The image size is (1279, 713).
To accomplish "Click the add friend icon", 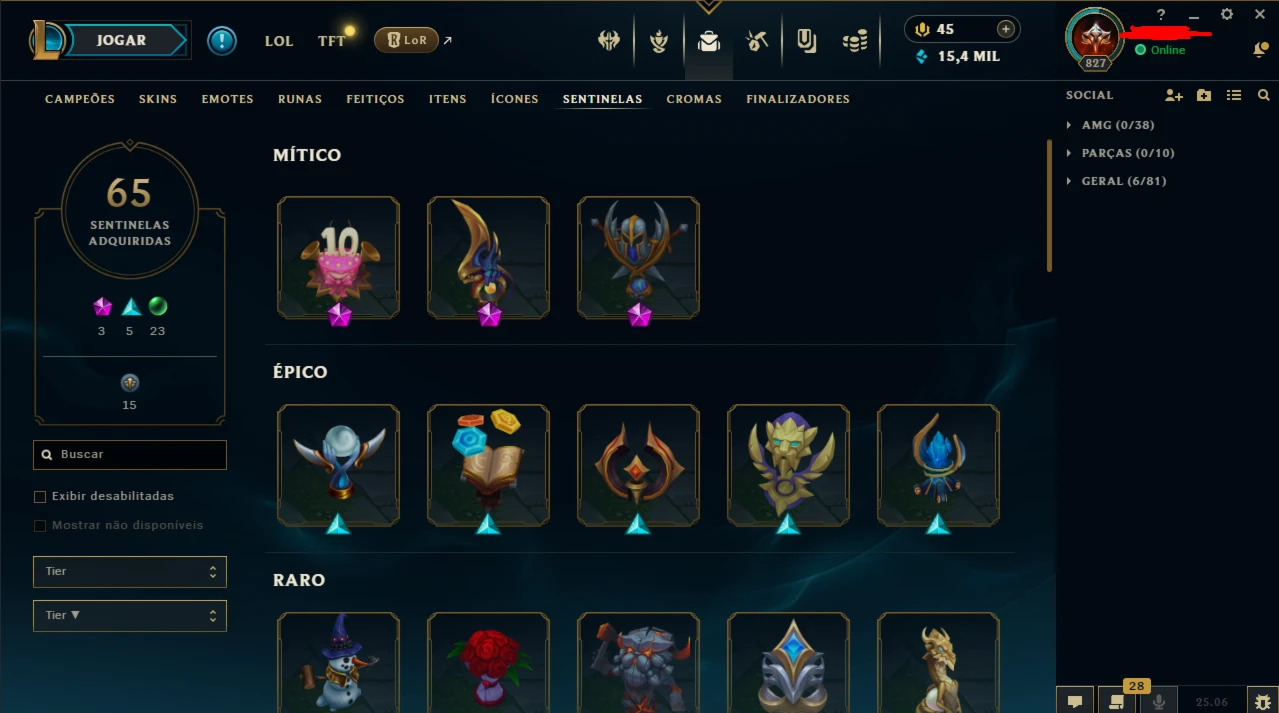I will click(1174, 95).
